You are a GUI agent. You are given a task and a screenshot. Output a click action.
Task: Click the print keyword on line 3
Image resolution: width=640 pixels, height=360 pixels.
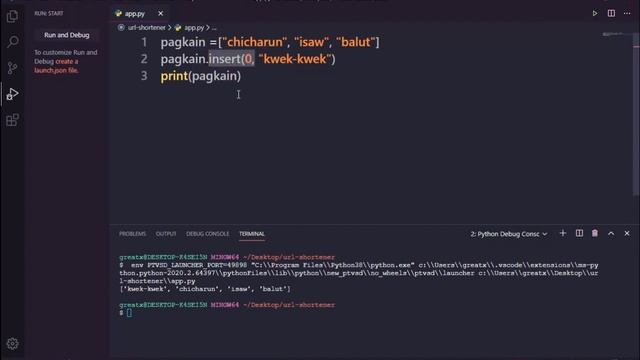pyautogui.click(x=174, y=76)
